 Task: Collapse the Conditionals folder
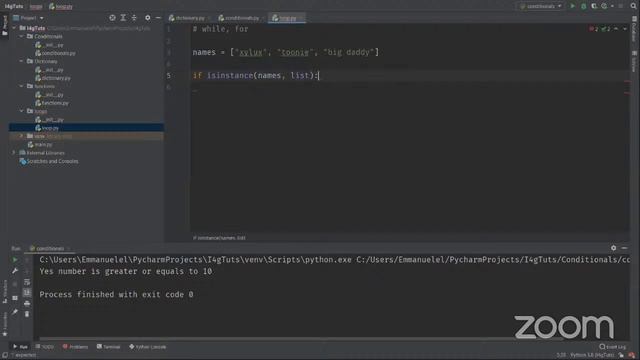21,36
